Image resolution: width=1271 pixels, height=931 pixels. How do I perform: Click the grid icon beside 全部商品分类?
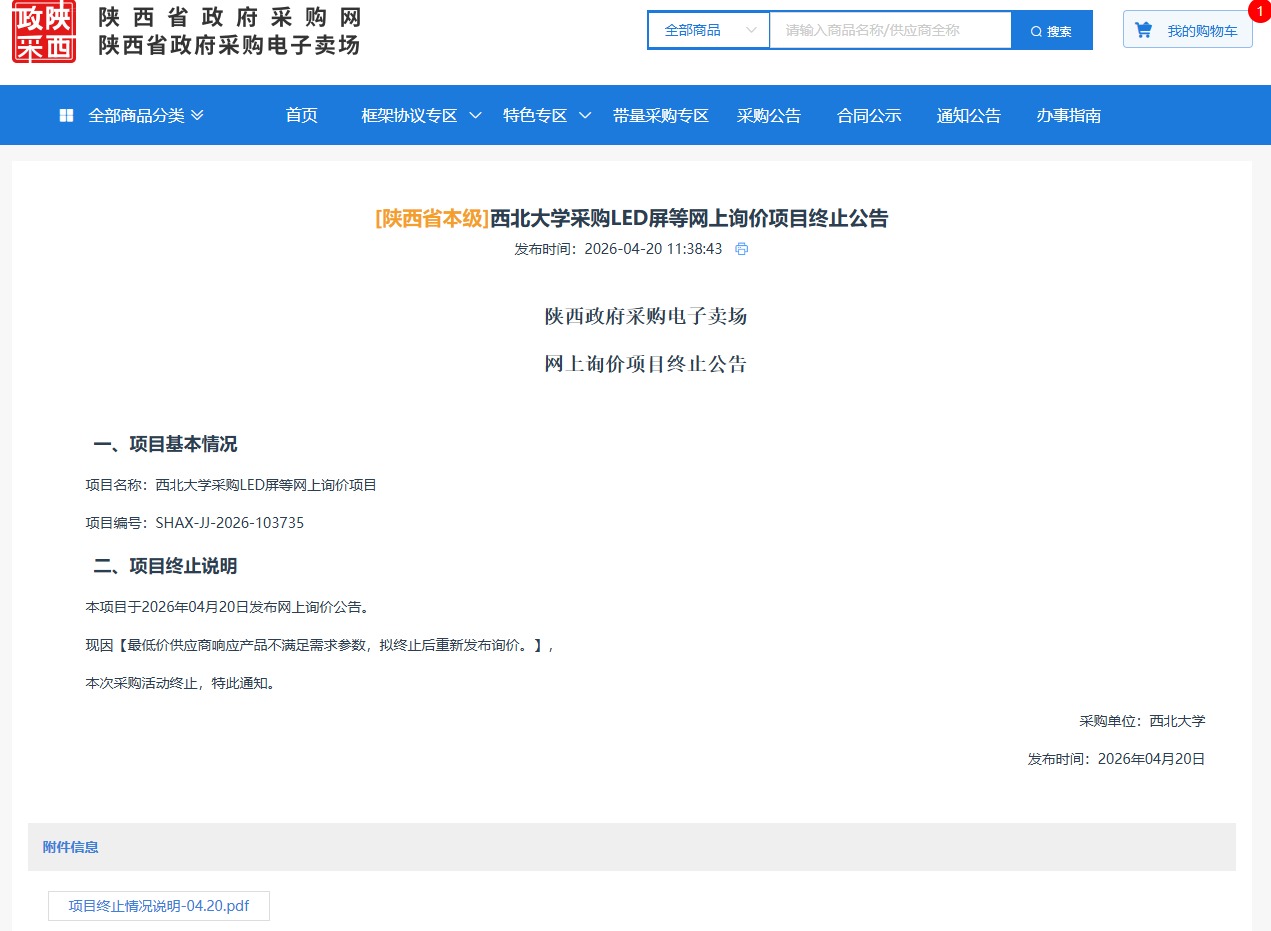point(66,116)
